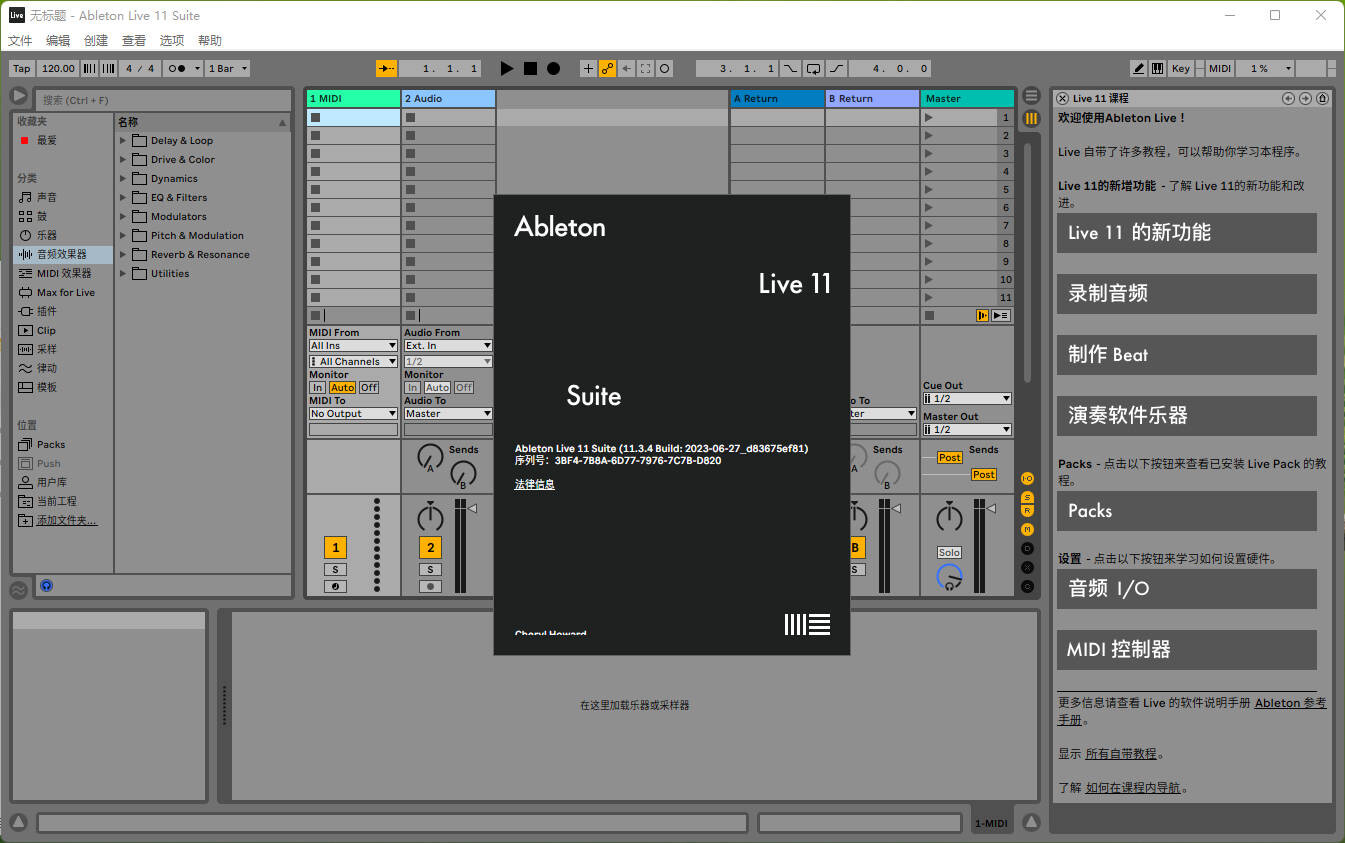
Task: Switch to the 1-MIDI tab
Action: pos(990,822)
